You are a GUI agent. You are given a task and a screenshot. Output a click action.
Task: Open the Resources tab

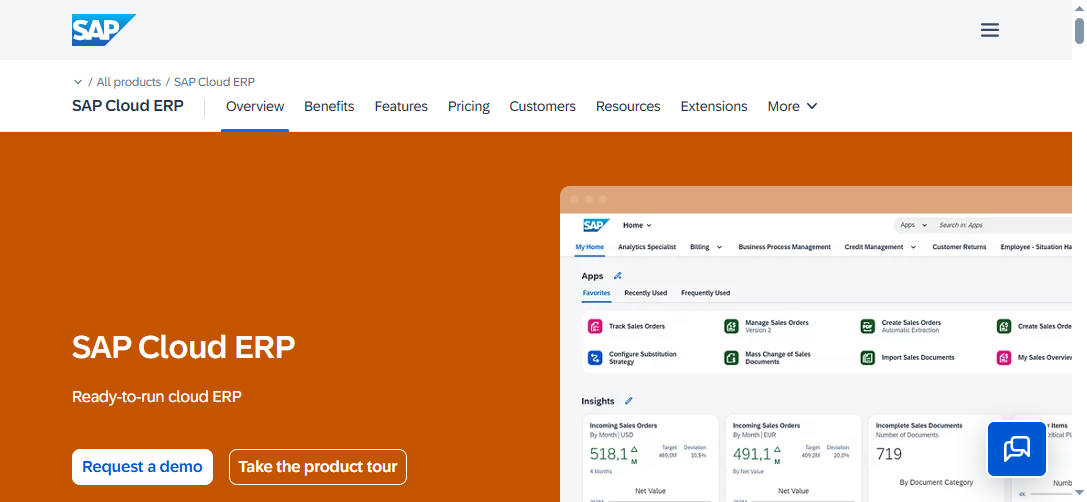[x=628, y=106]
